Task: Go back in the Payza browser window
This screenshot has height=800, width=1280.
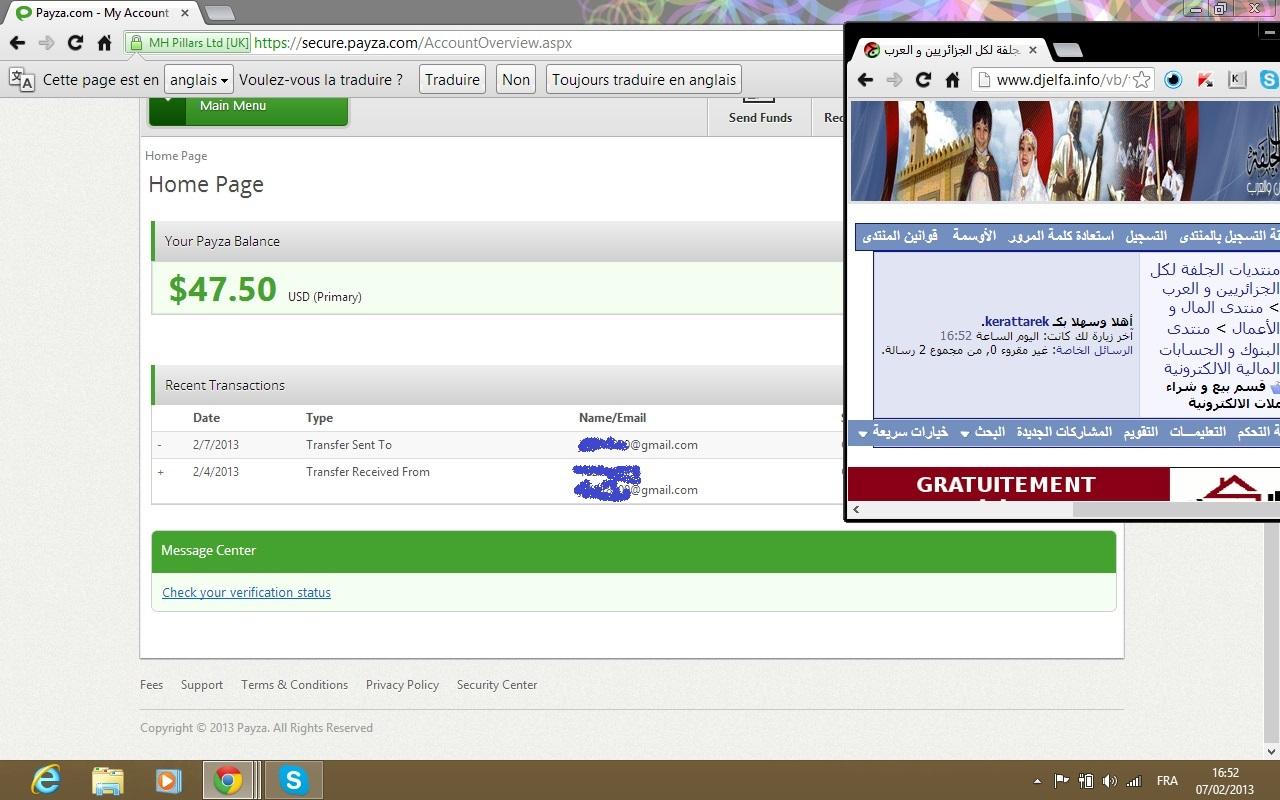Action: point(17,43)
